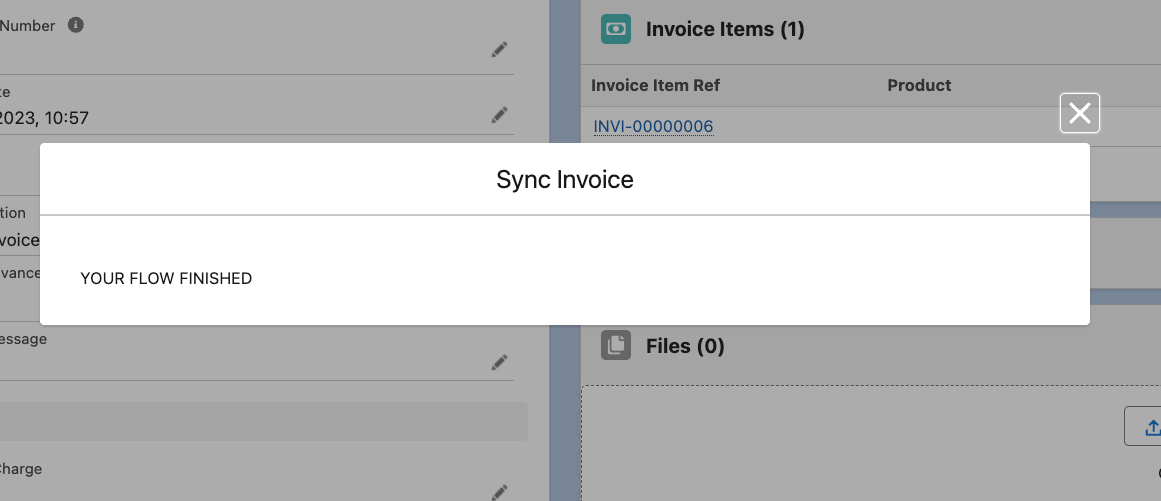1161x501 pixels.
Task: Click the Invoice Items teal icon
Action: tap(616, 29)
